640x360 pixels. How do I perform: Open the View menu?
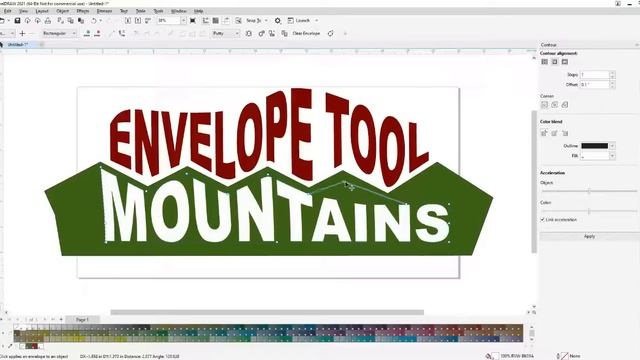tap(23, 11)
